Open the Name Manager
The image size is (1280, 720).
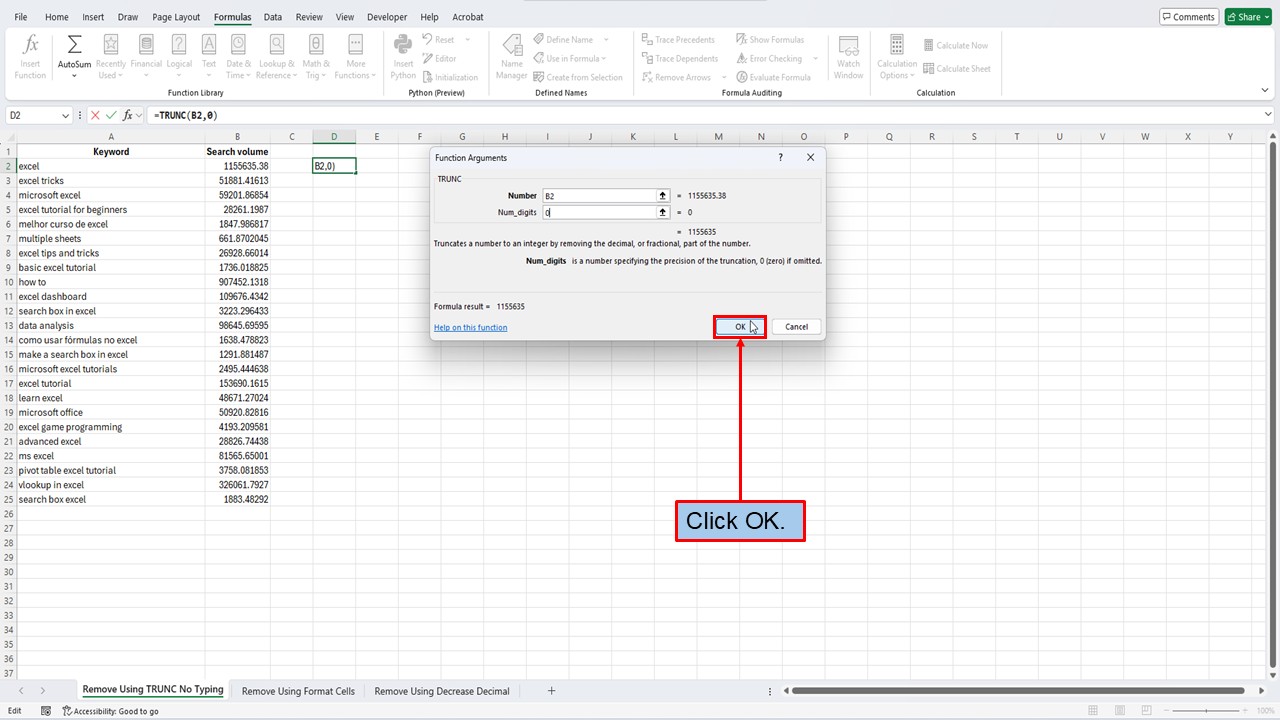coord(511,57)
